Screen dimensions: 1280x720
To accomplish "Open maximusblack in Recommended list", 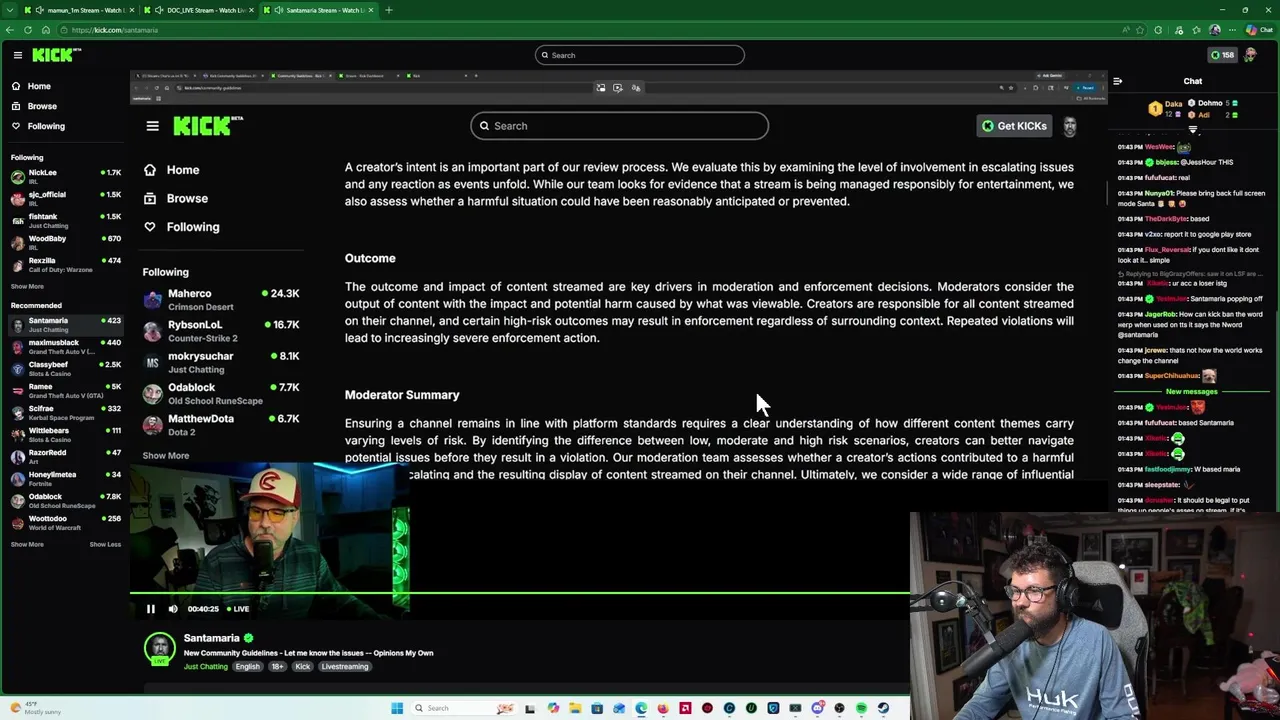I will [65, 346].
